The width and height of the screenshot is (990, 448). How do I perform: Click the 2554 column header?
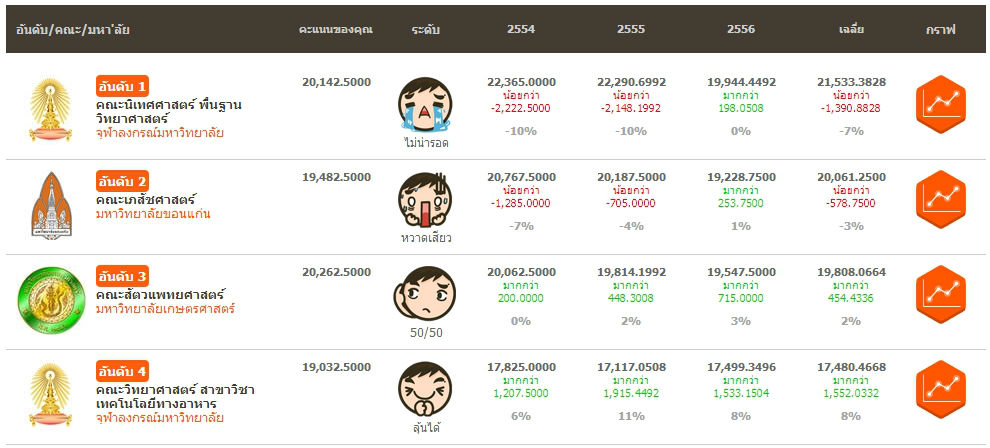point(521,30)
